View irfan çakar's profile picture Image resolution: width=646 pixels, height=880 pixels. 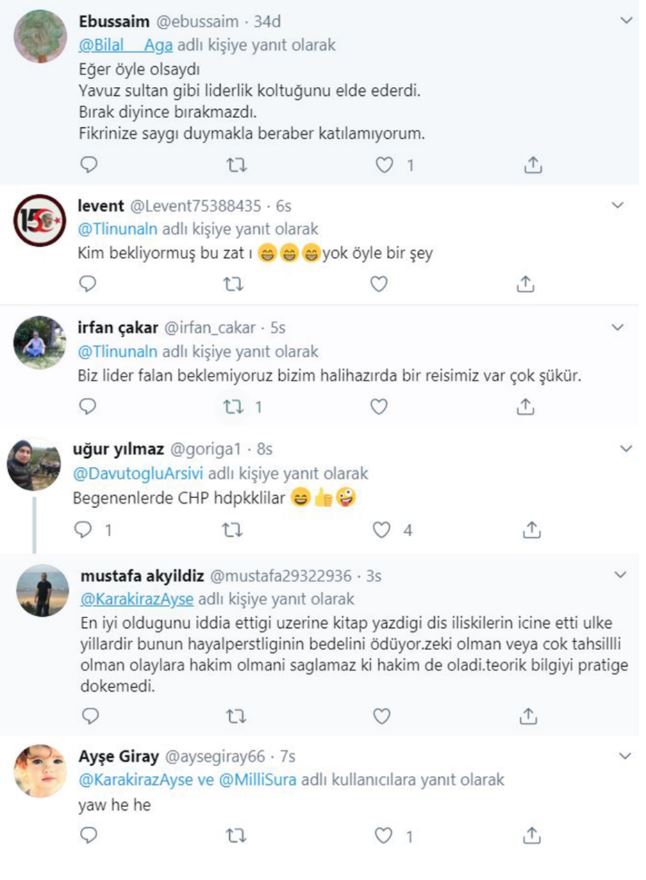click(39, 341)
